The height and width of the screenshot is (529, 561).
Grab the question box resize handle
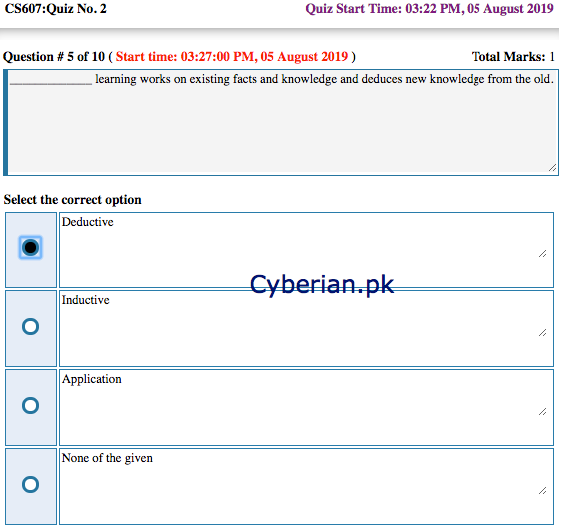coord(552,168)
